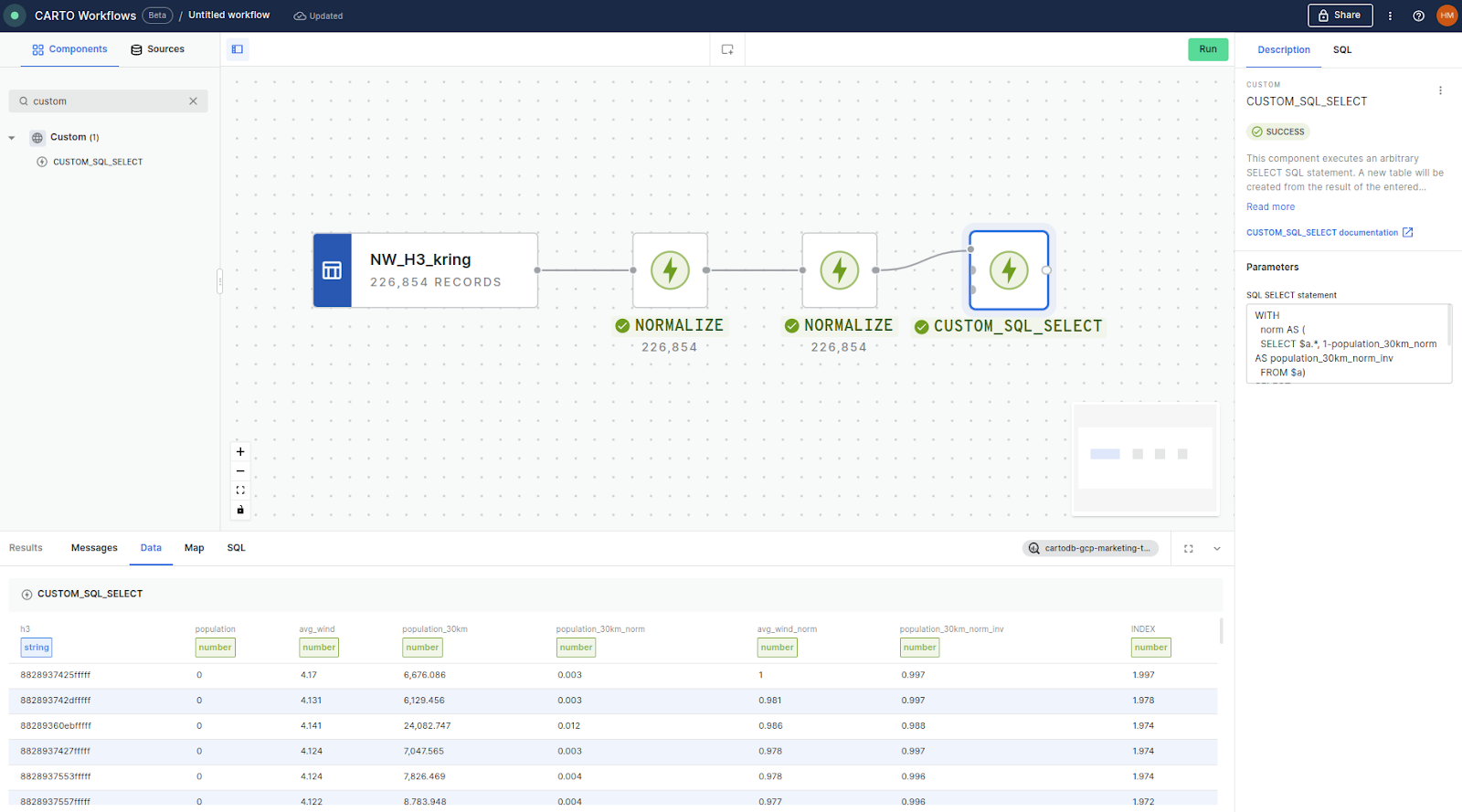
Task: Add a note with the annotation icon
Action: (x=727, y=49)
